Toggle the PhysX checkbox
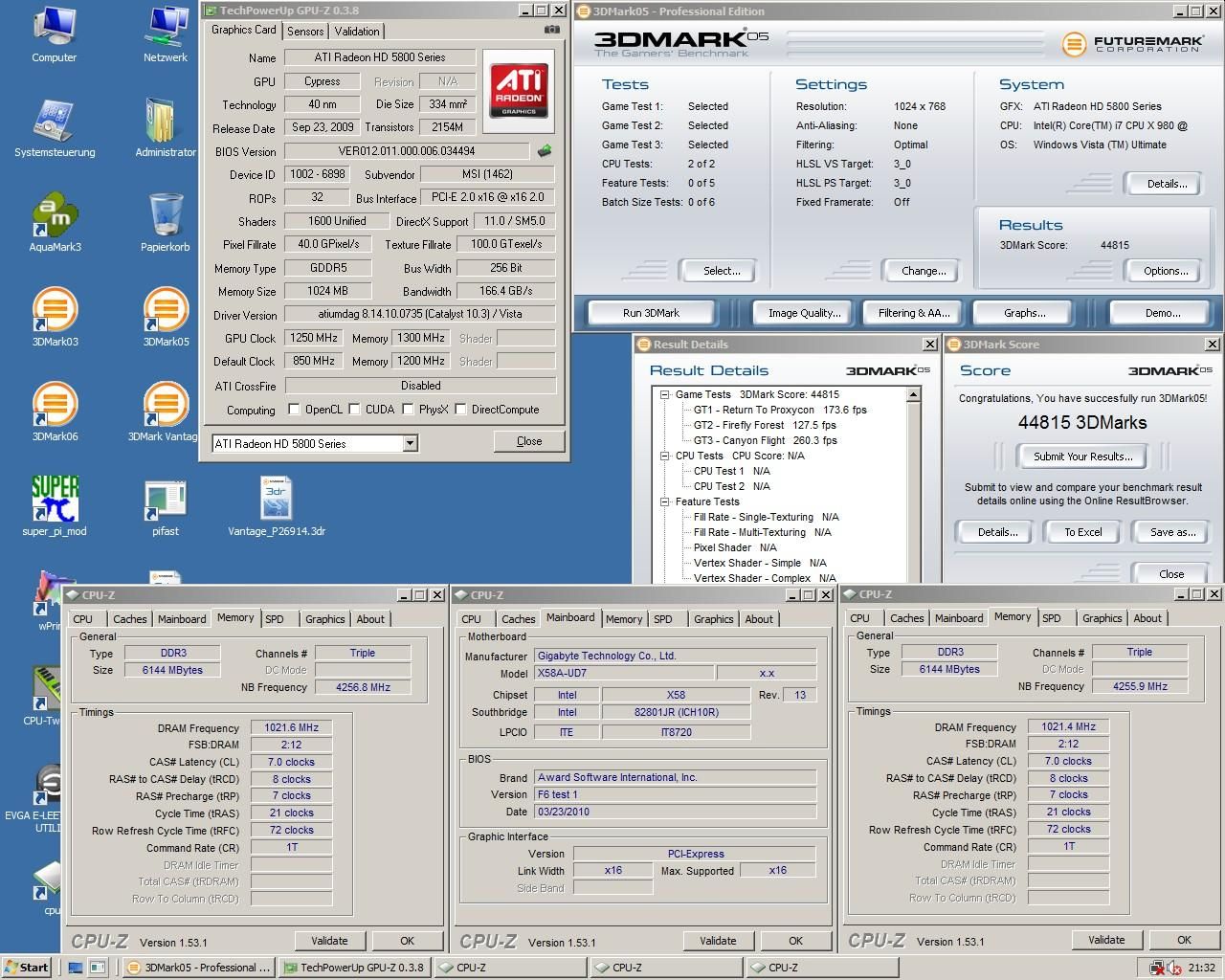 (409, 410)
